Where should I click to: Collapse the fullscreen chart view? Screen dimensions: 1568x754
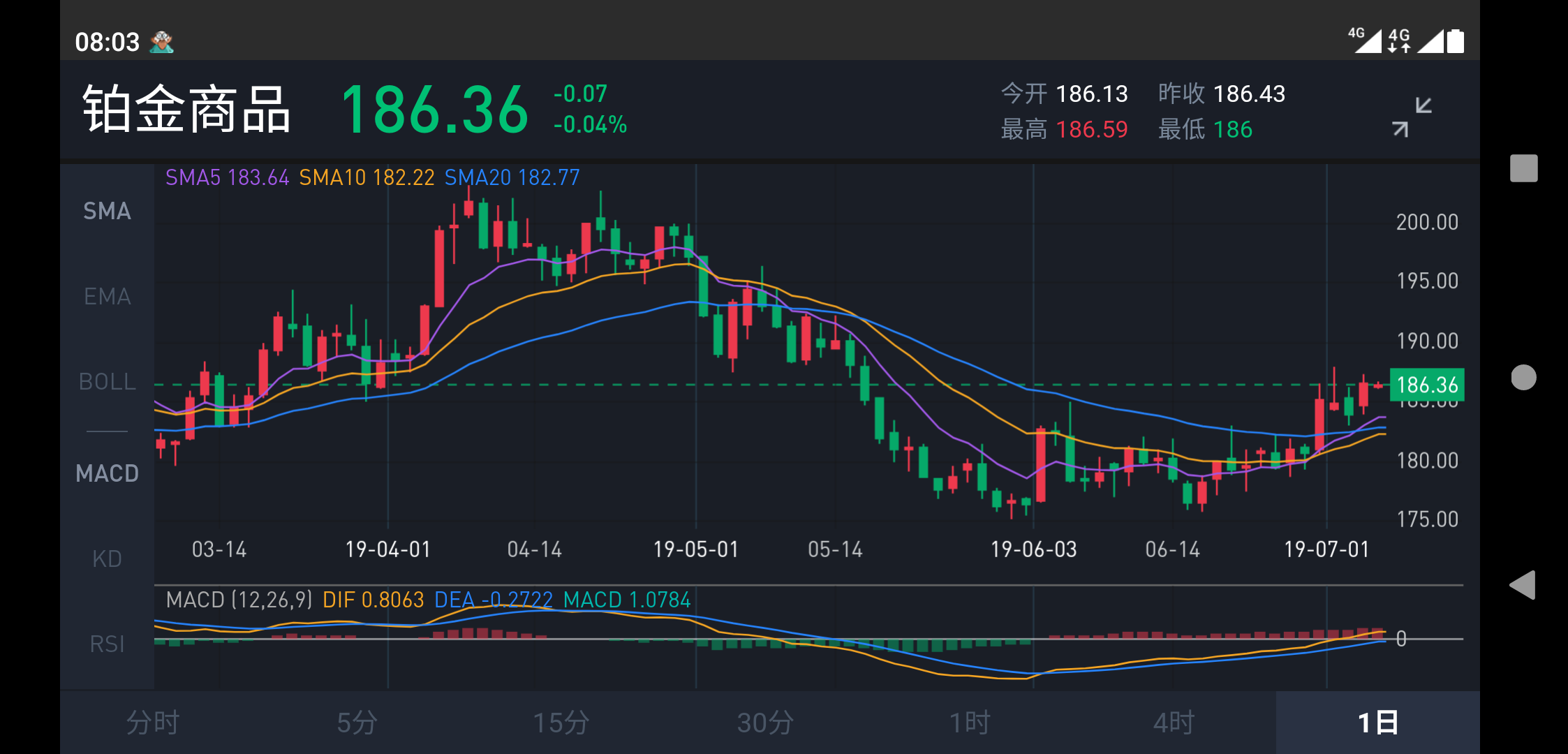click(x=1412, y=117)
